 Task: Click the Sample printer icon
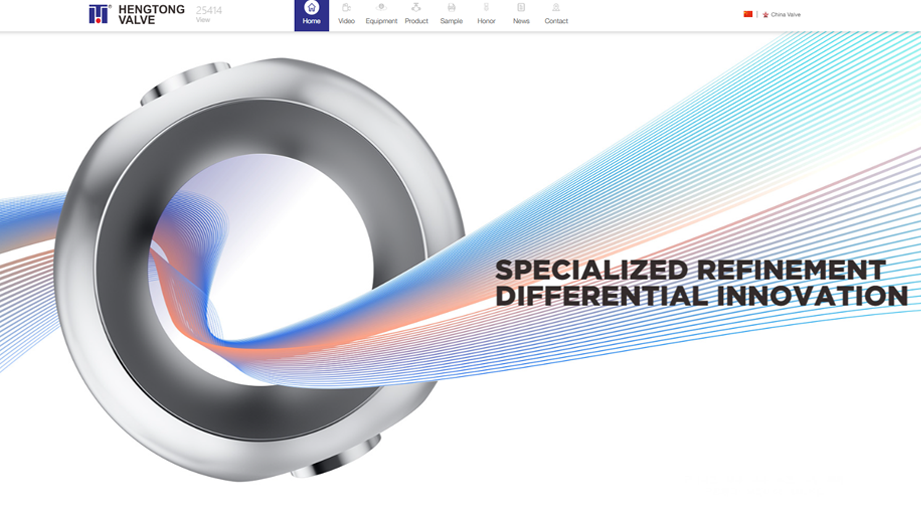point(451,7)
